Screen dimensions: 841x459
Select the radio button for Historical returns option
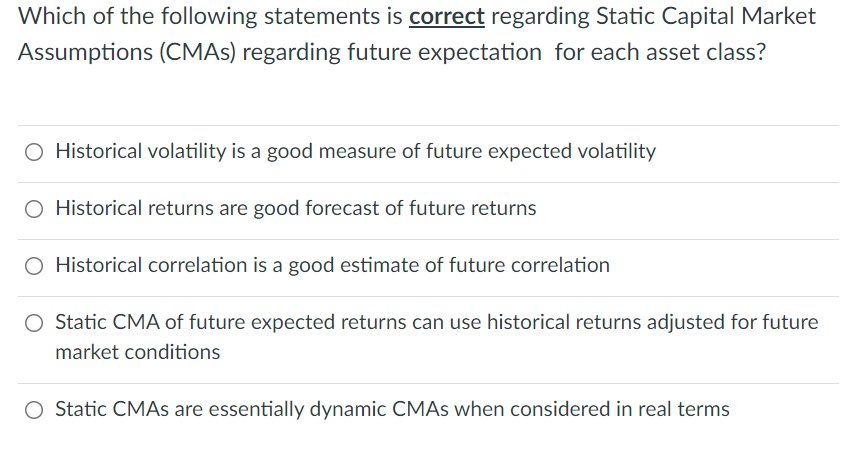coord(34,209)
